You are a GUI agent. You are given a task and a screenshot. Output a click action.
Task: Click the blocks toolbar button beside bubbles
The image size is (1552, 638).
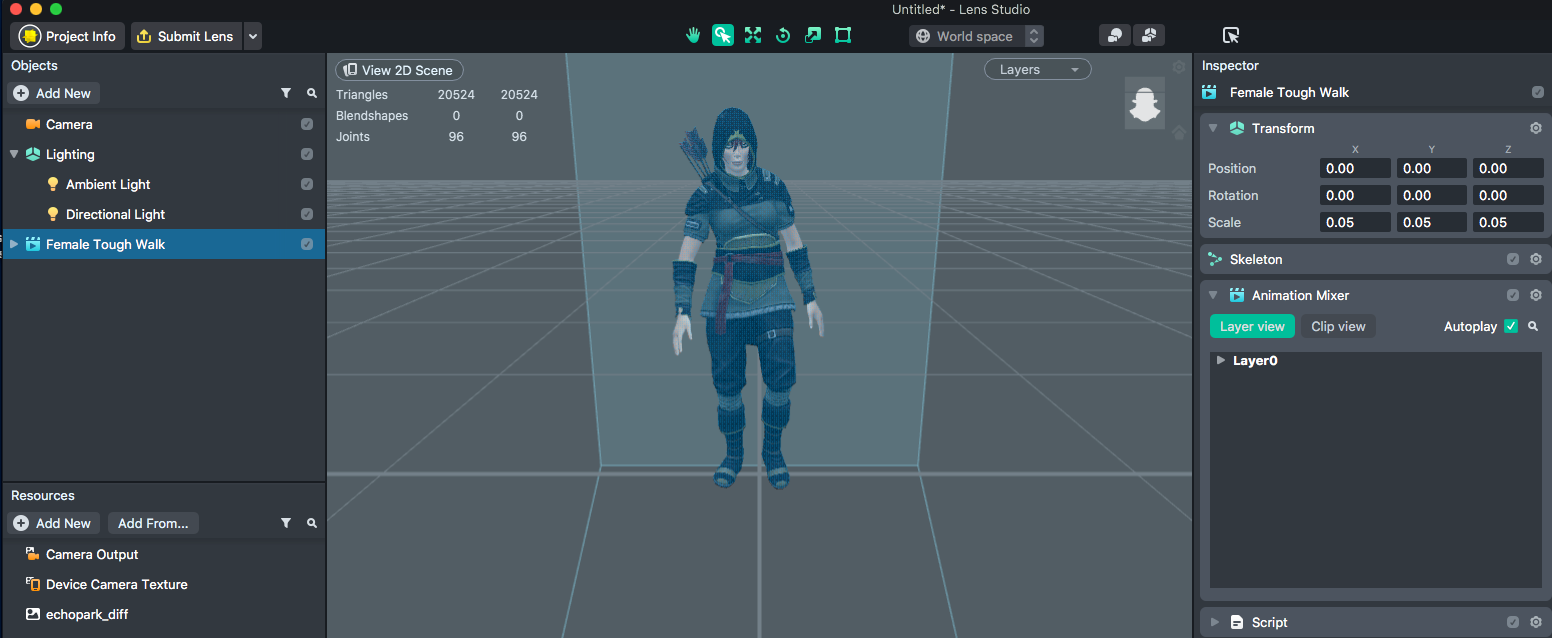click(1149, 36)
